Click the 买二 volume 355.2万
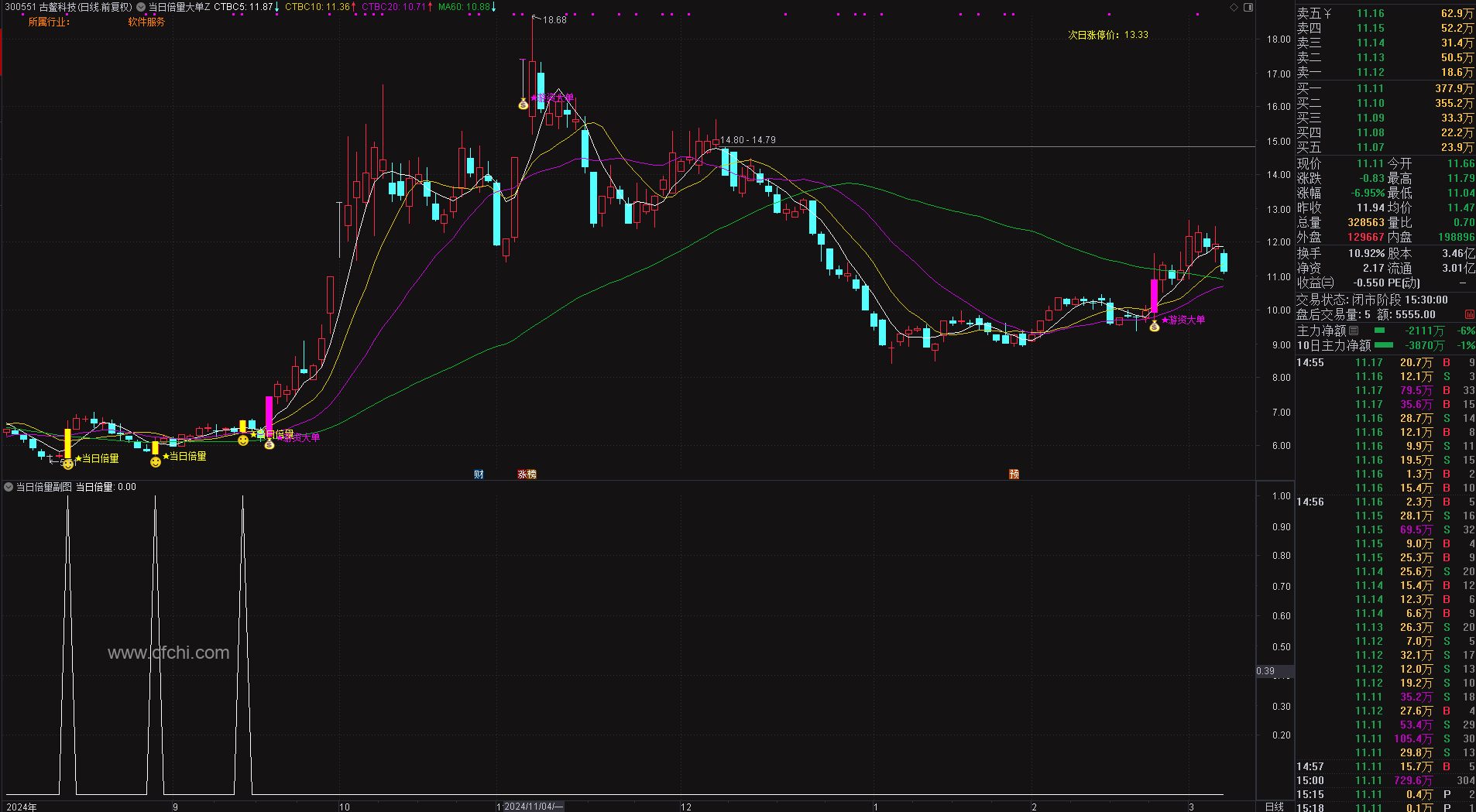This screenshot has width=1476, height=812. (x=1454, y=103)
